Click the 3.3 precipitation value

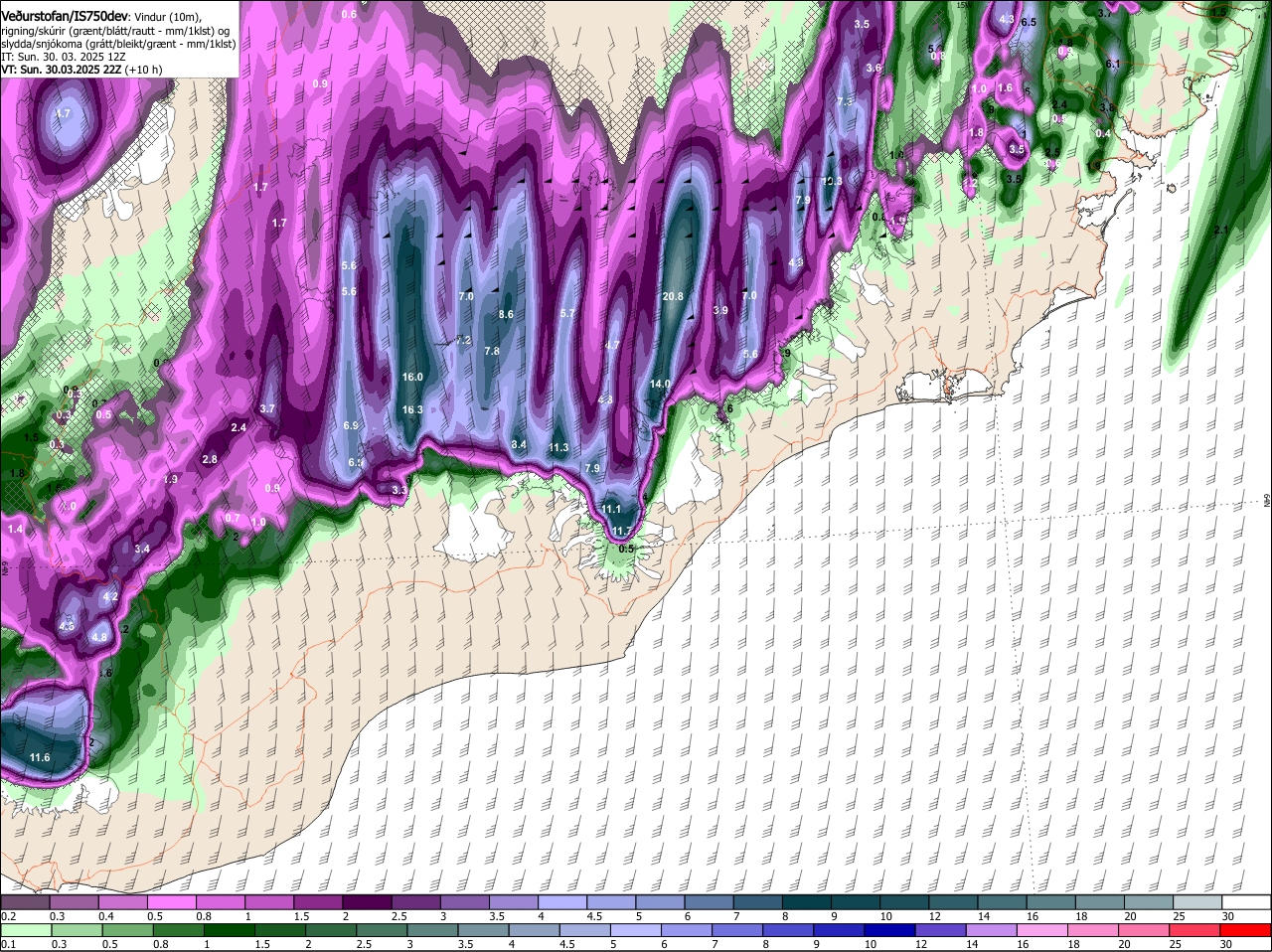pyautogui.click(x=399, y=490)
